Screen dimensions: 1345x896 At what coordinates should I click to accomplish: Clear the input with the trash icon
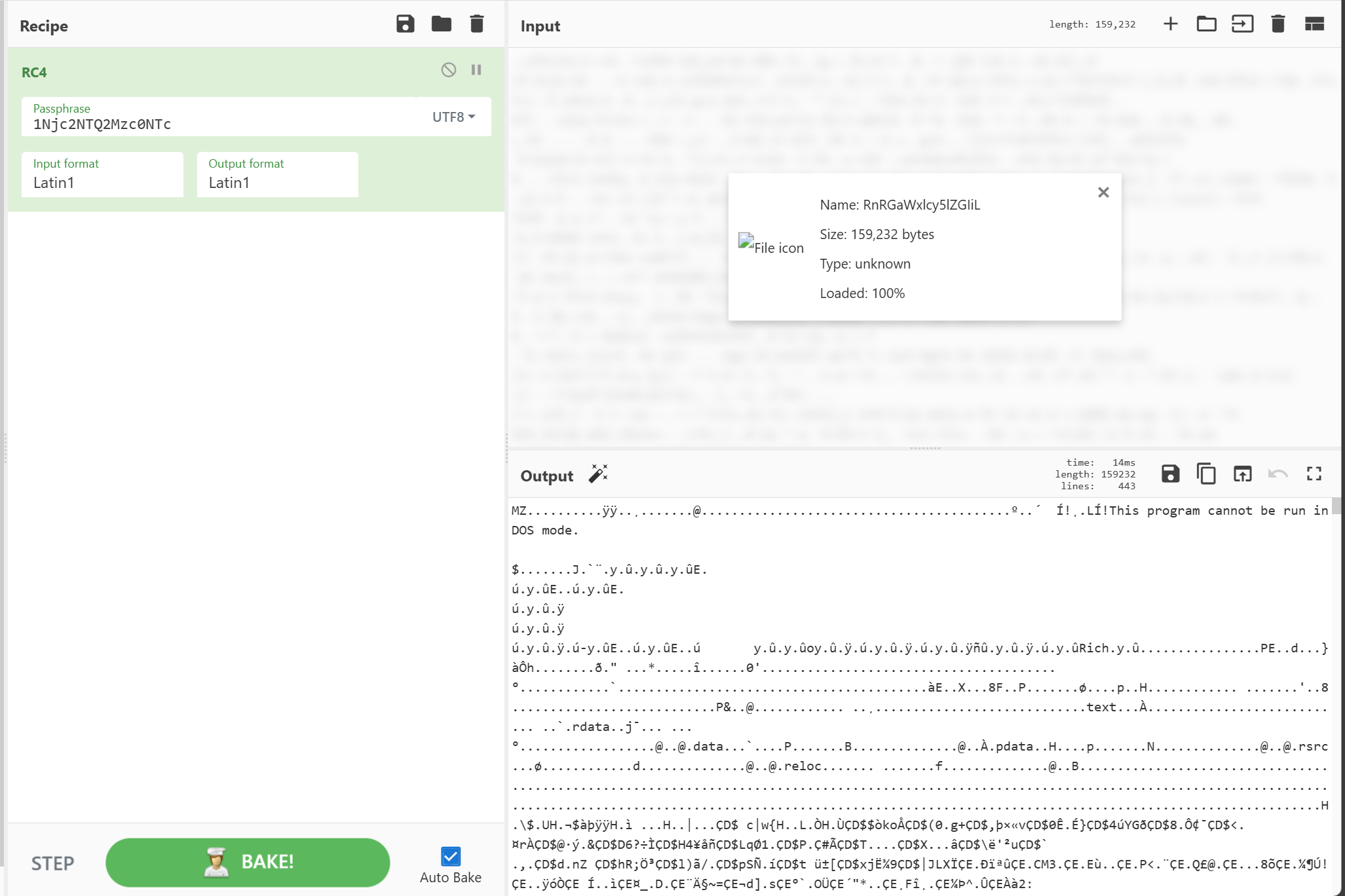[1278, 24]
